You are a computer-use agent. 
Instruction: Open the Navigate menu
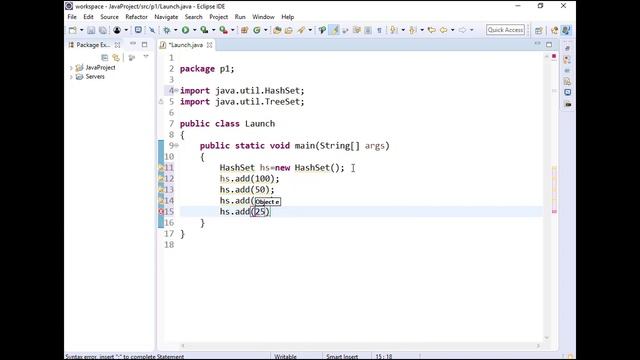click(166, 17)
